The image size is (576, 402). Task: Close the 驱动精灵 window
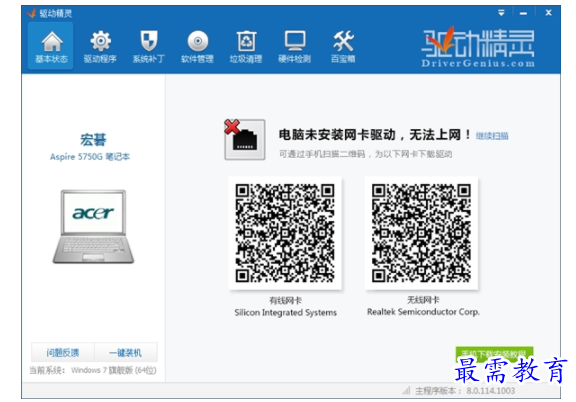[548, 13]
